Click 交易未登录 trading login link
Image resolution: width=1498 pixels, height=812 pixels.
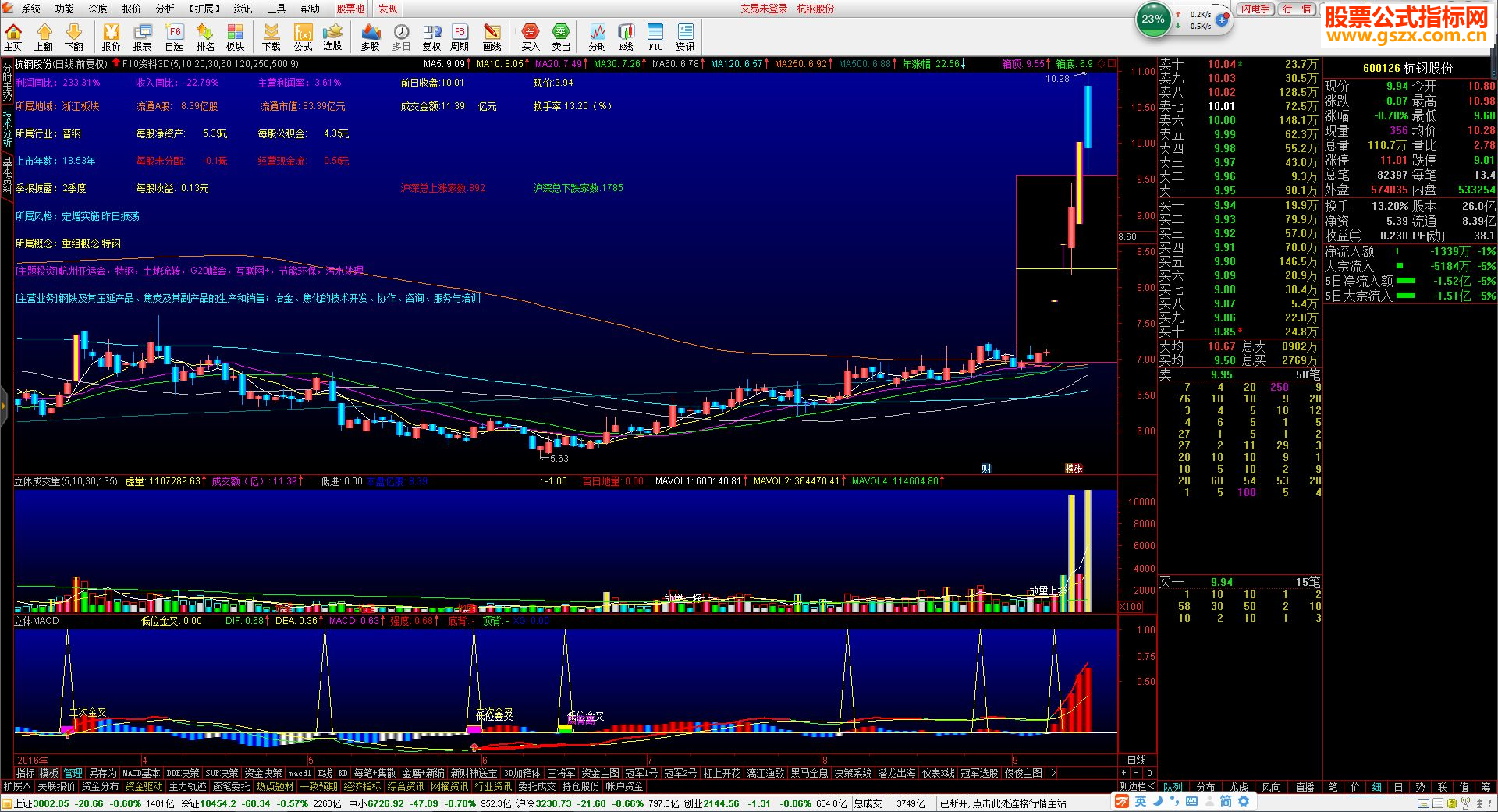pos(764,9)
